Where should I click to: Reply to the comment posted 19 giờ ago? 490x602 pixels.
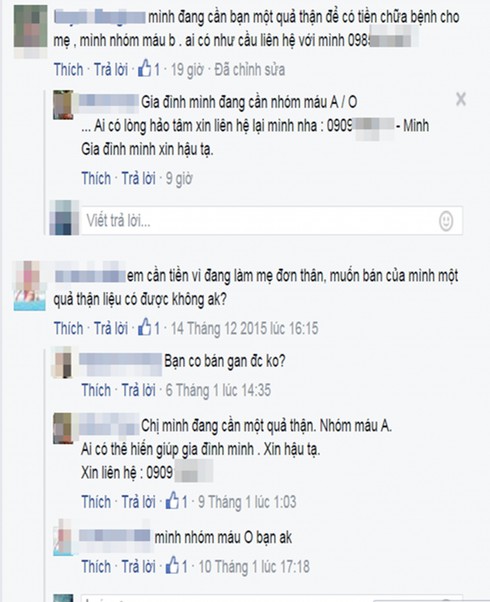111,69
